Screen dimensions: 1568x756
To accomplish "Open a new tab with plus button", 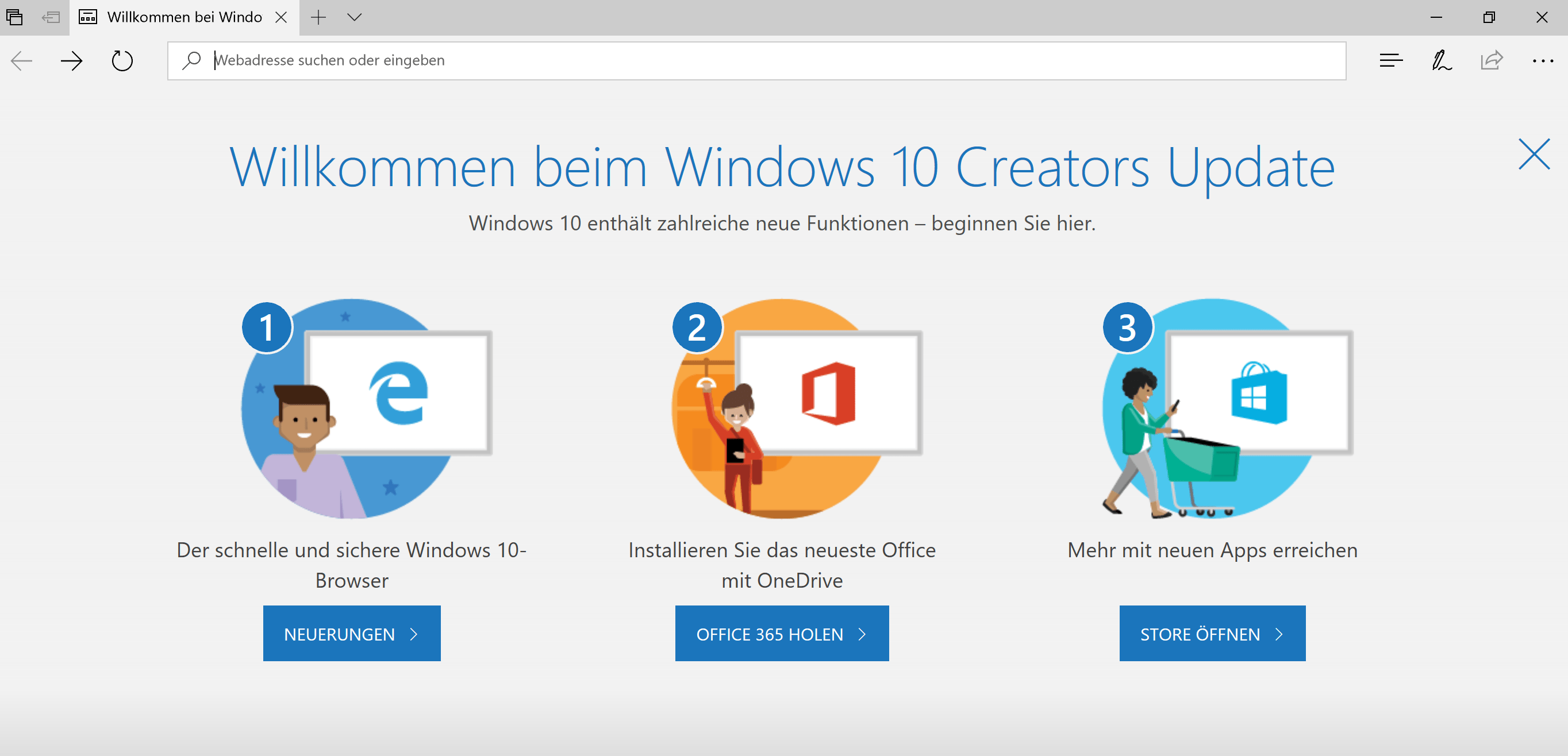I will [318, 17].
